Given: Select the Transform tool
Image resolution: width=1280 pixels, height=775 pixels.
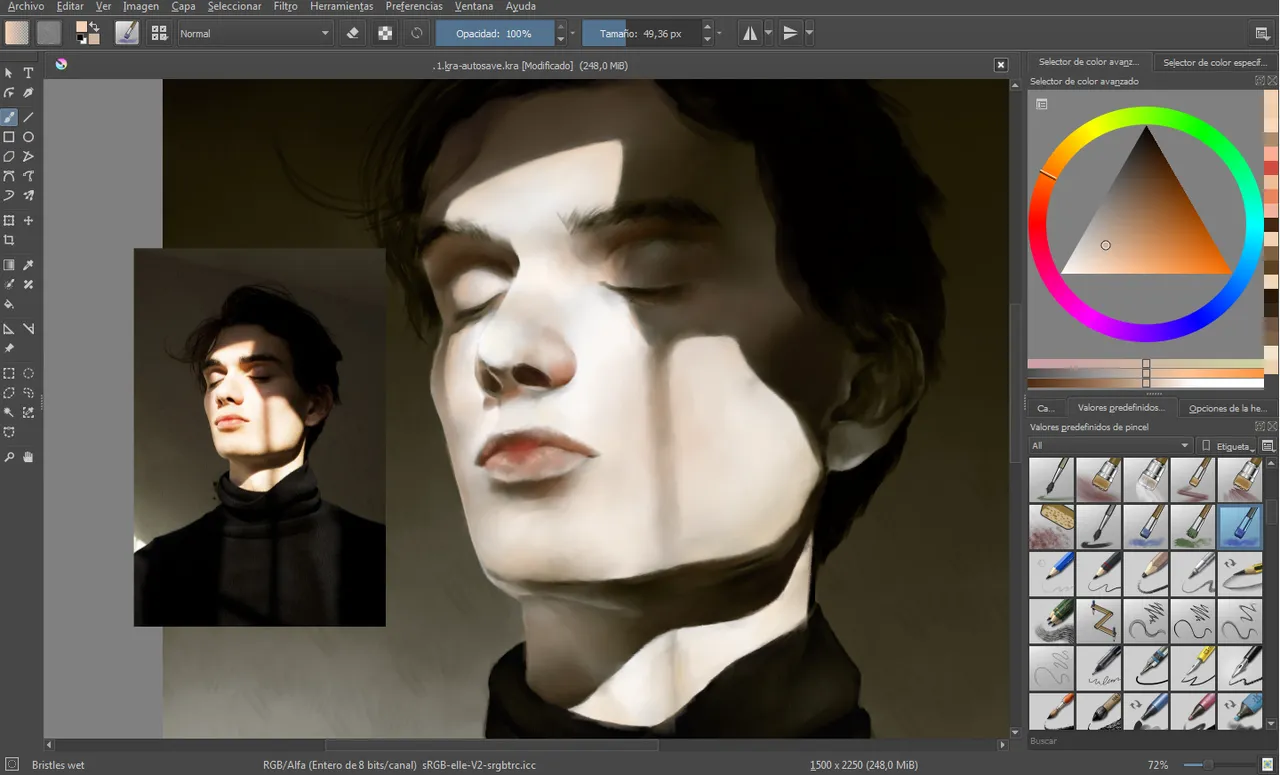Looking at the screenshot, I should click(9, 221).
